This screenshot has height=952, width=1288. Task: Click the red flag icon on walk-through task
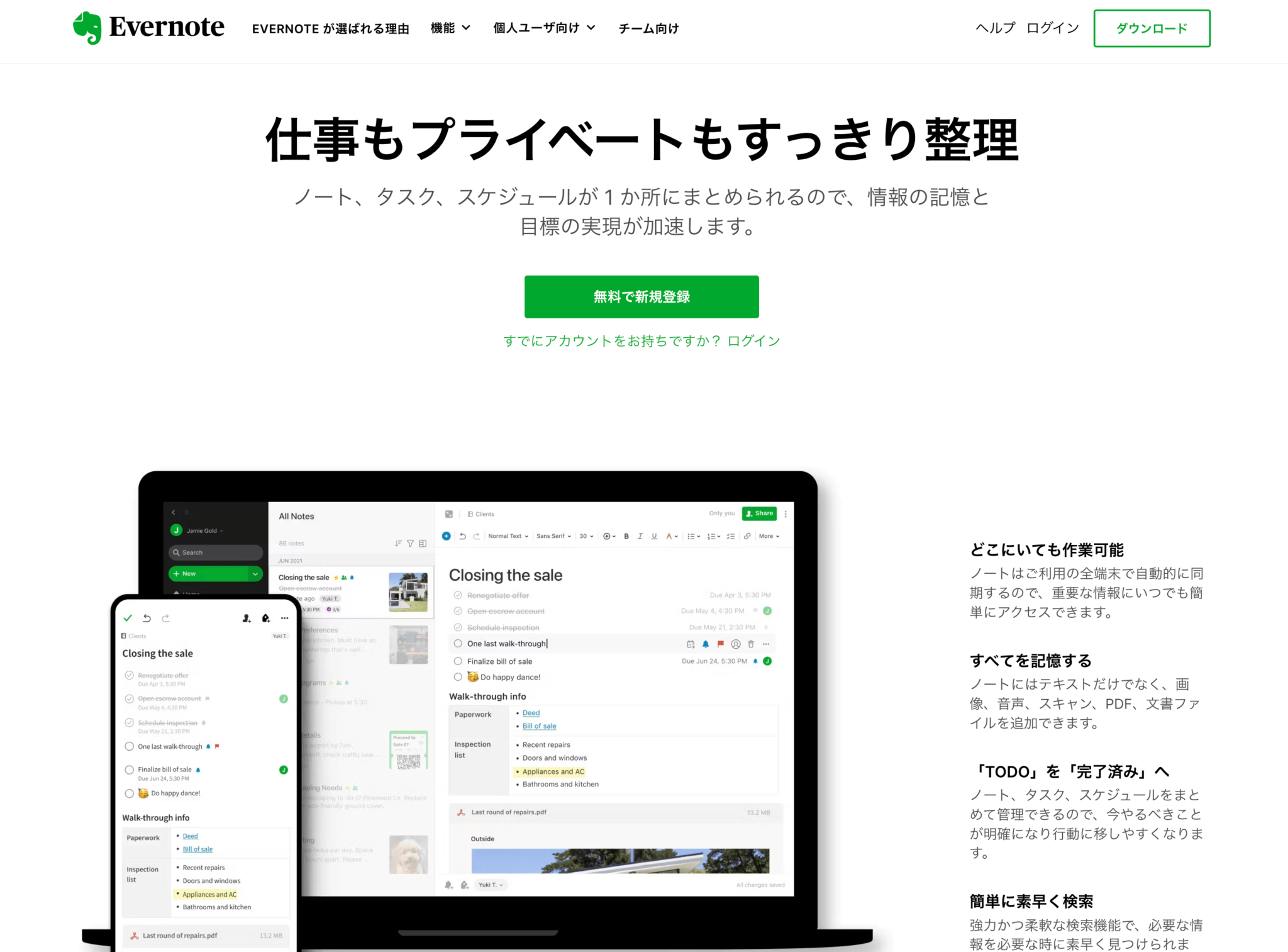pos(721,644)
